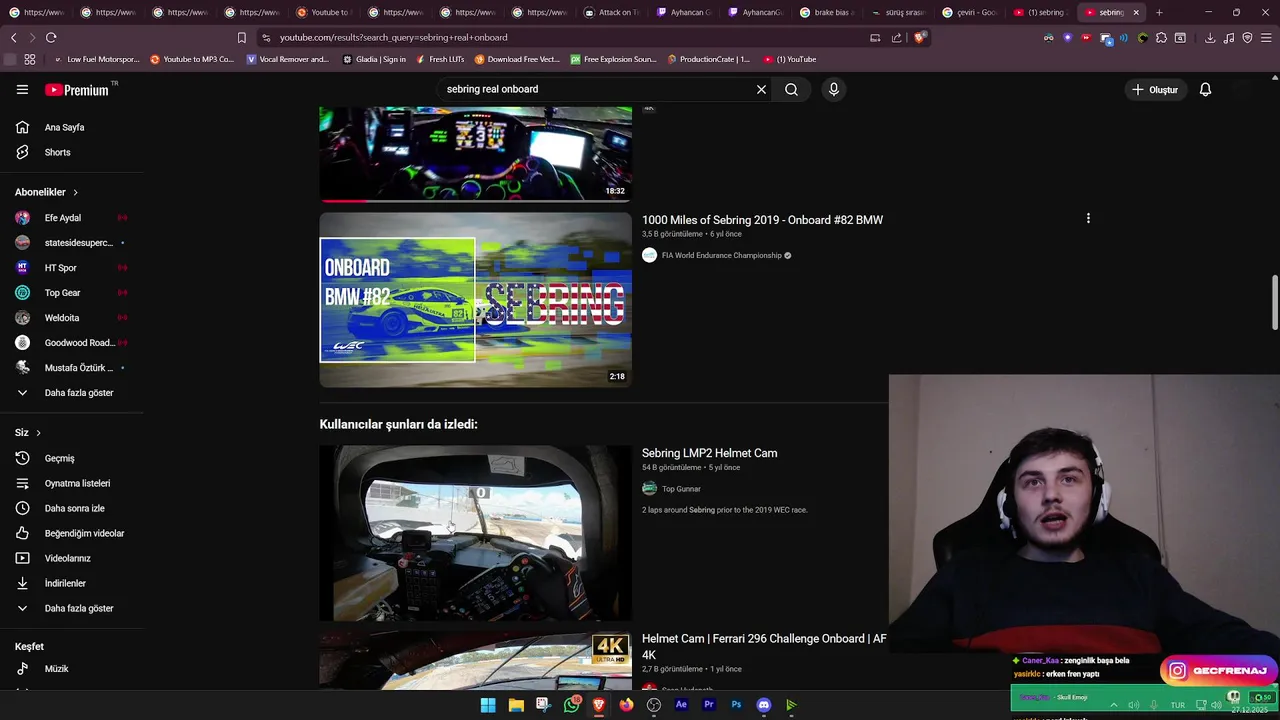Expand the Siz section chevron

[x=38, y=433]
